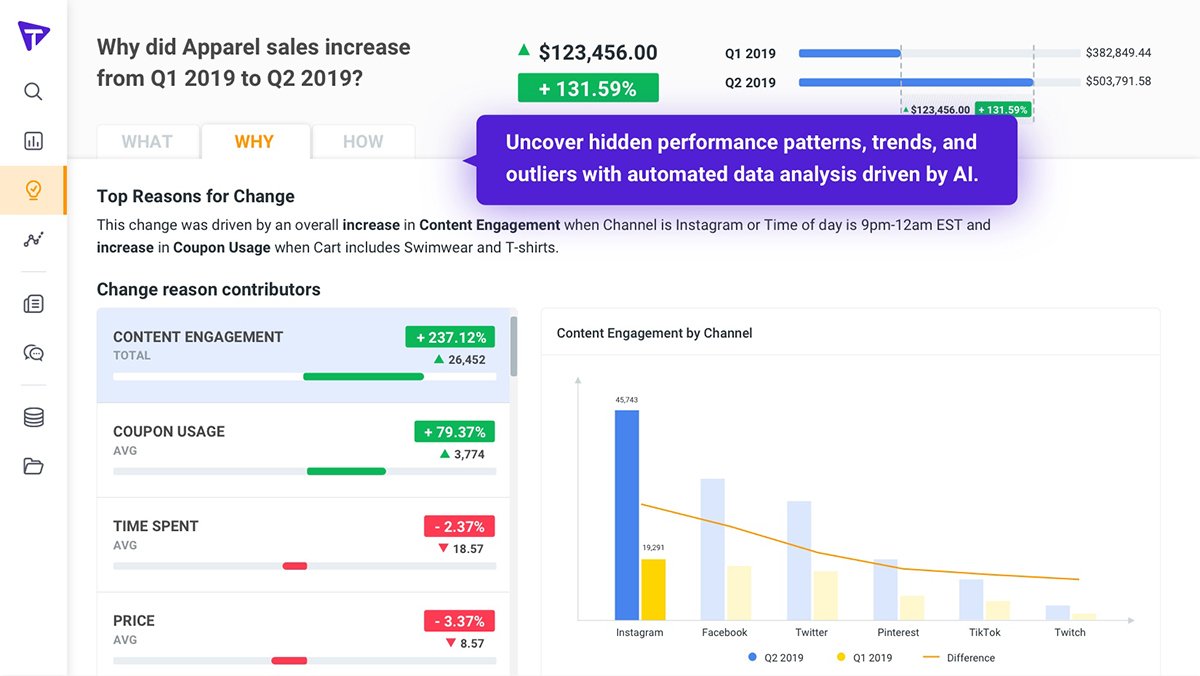Switch to the HOW tab
1200x676 pixels.
(x=363, y=141)
